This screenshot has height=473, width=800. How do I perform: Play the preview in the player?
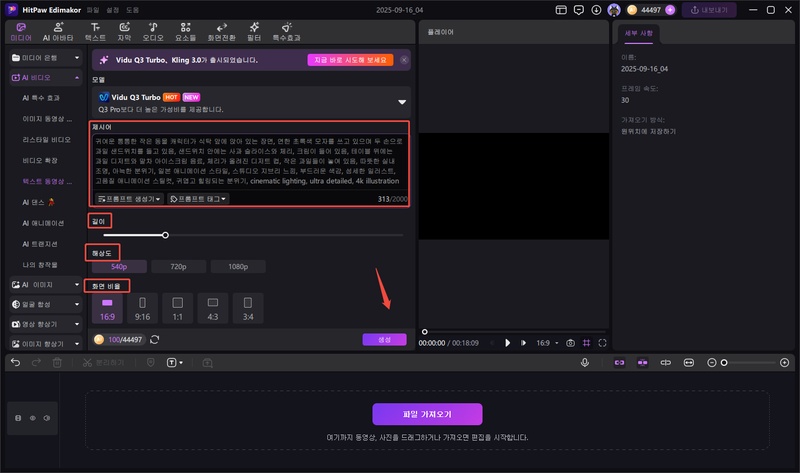pos(507,343)
